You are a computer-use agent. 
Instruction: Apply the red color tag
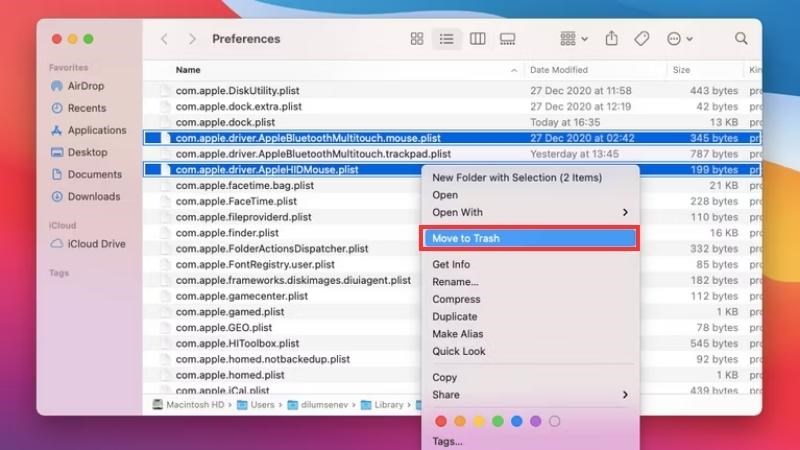pos(441,421)
